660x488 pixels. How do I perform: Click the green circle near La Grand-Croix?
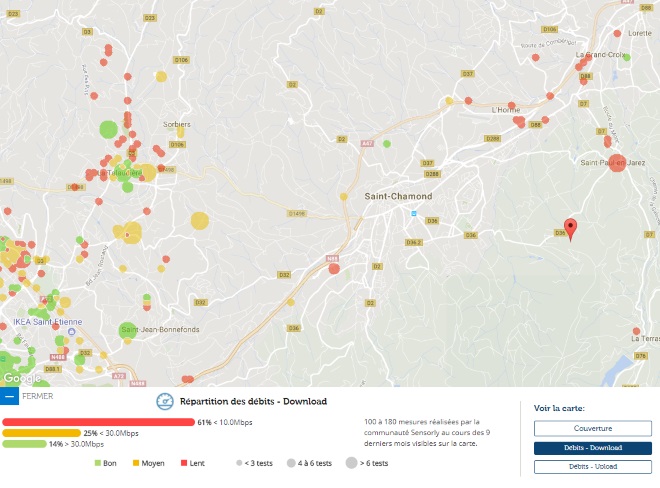tap(627, 57)
